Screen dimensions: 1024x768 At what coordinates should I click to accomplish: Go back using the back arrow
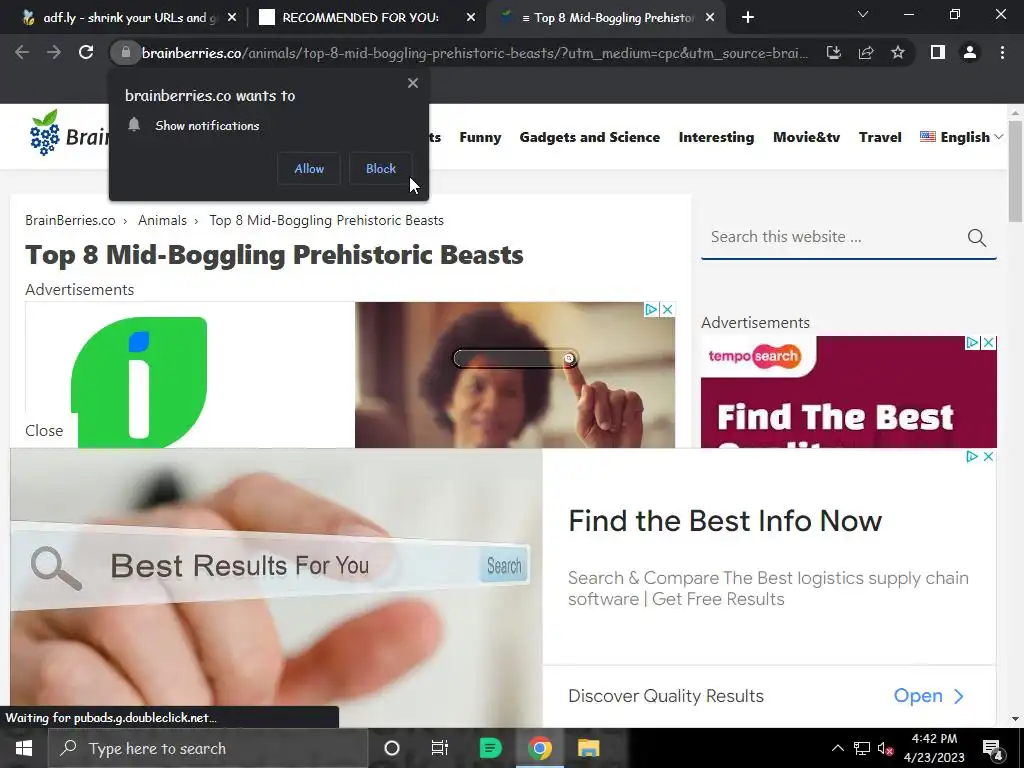click(22, 52)
